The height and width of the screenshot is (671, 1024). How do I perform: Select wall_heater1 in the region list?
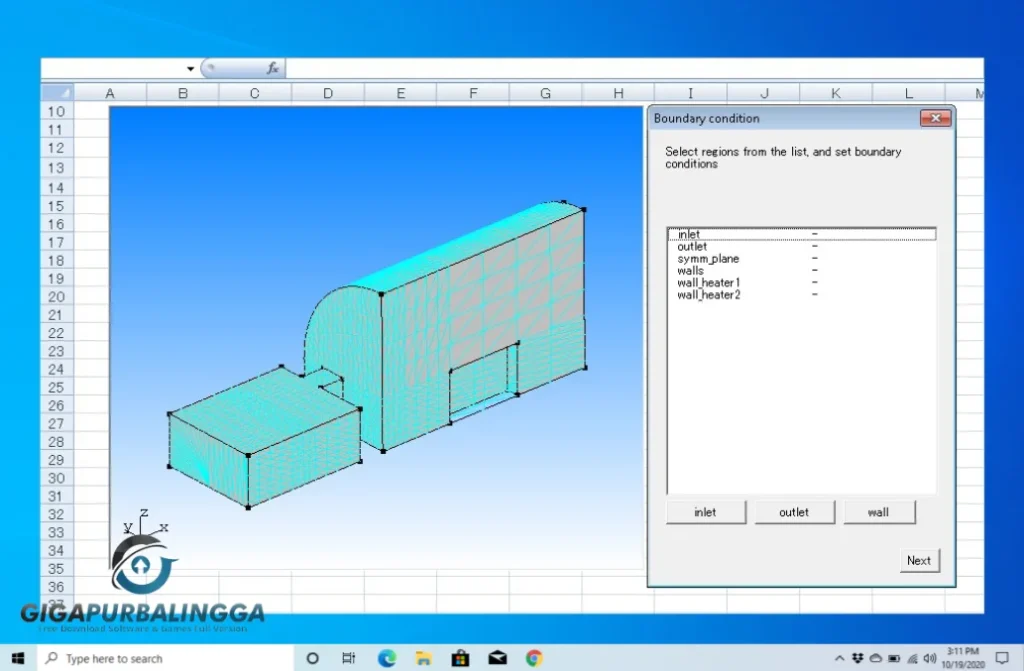click(708, 282)
